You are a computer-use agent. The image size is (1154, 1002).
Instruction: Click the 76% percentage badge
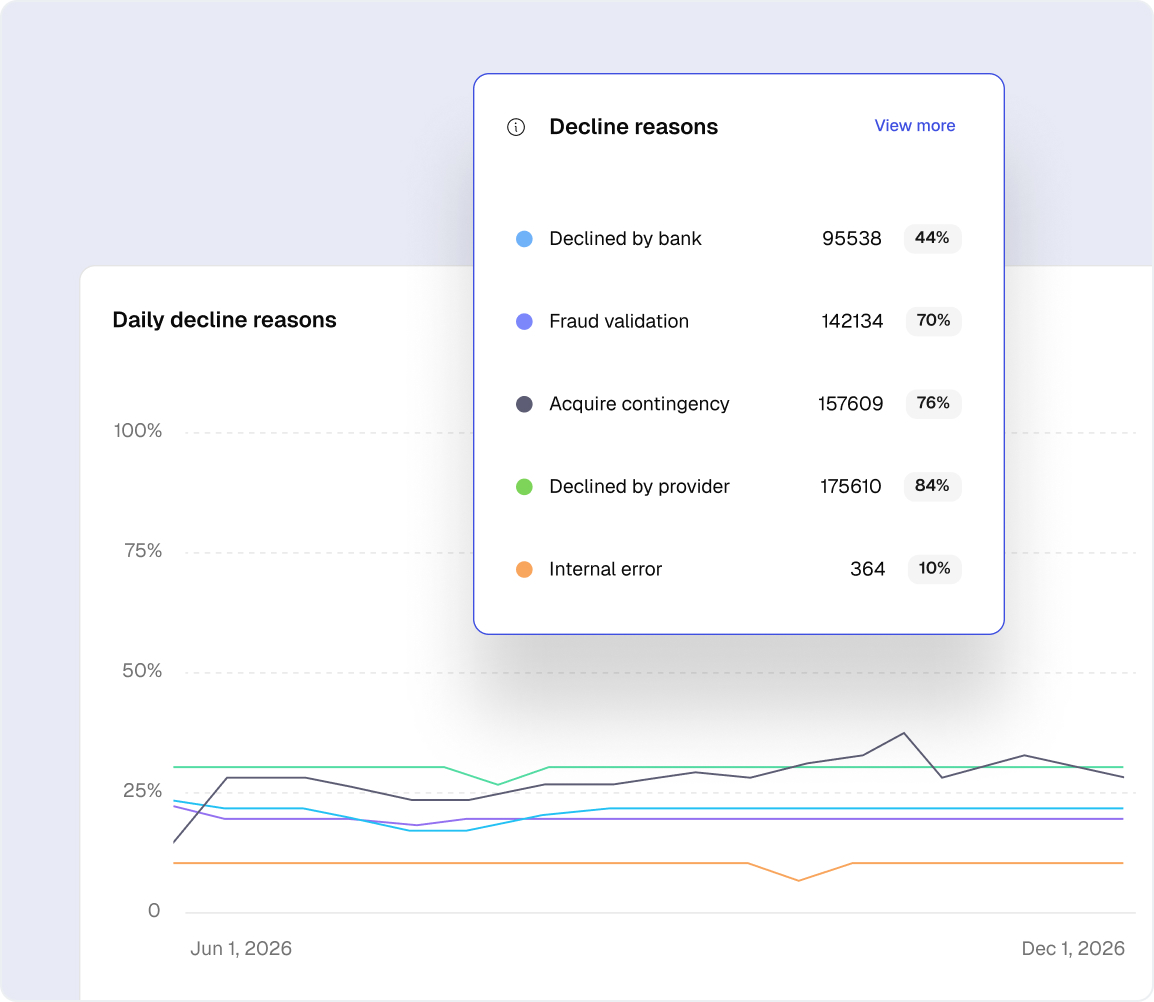(x=932, y=403)
